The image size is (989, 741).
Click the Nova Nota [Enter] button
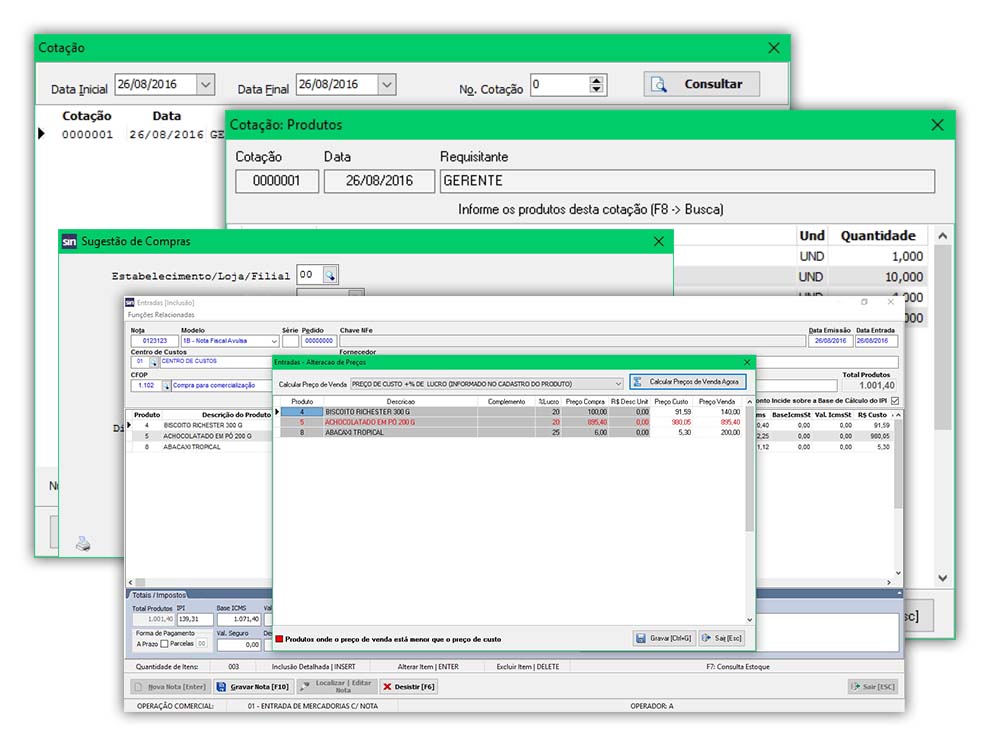[170, 687]
